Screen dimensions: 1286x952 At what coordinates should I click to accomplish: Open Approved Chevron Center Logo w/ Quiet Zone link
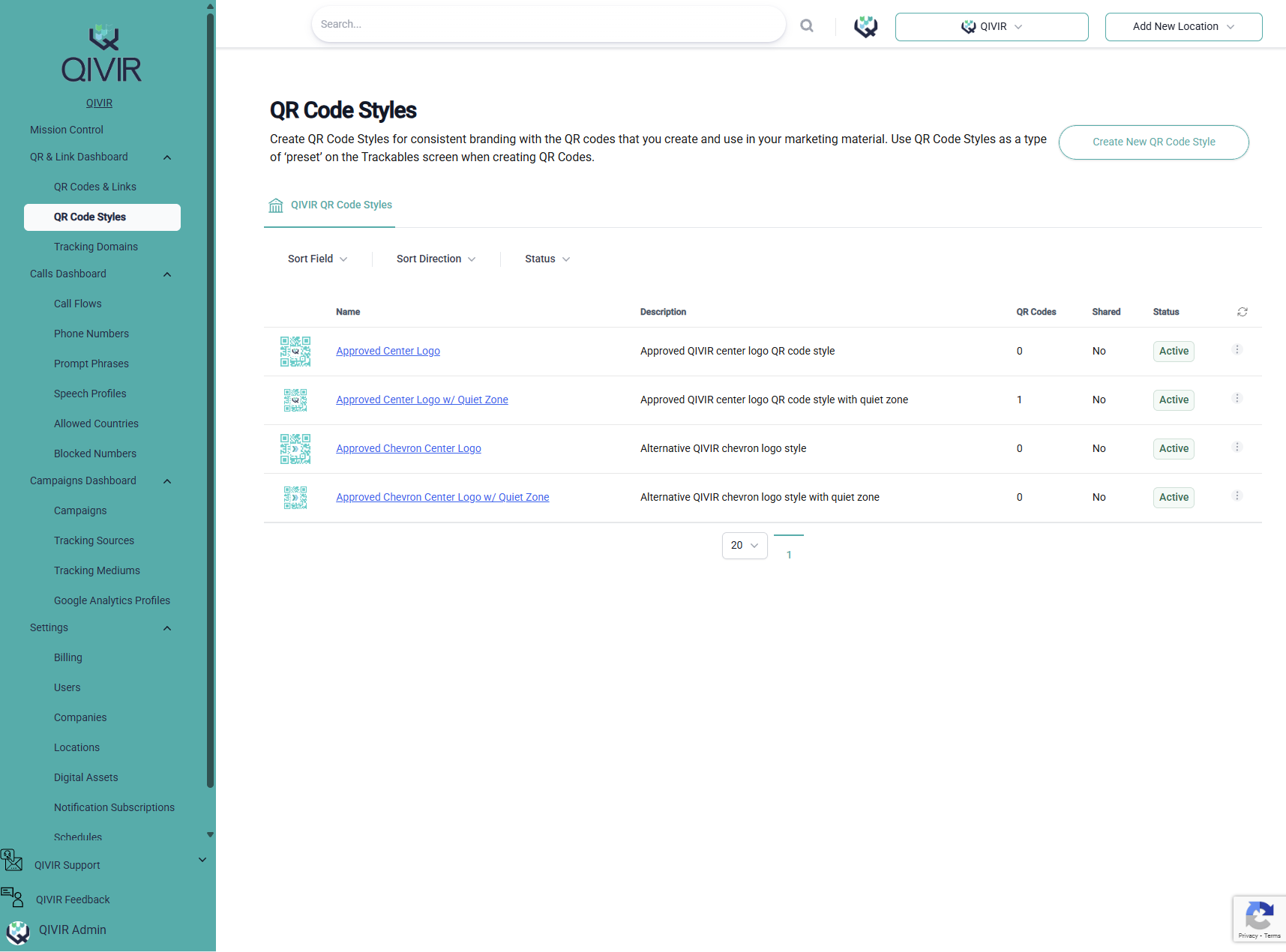pyautogui.click(x=442, y=497)
